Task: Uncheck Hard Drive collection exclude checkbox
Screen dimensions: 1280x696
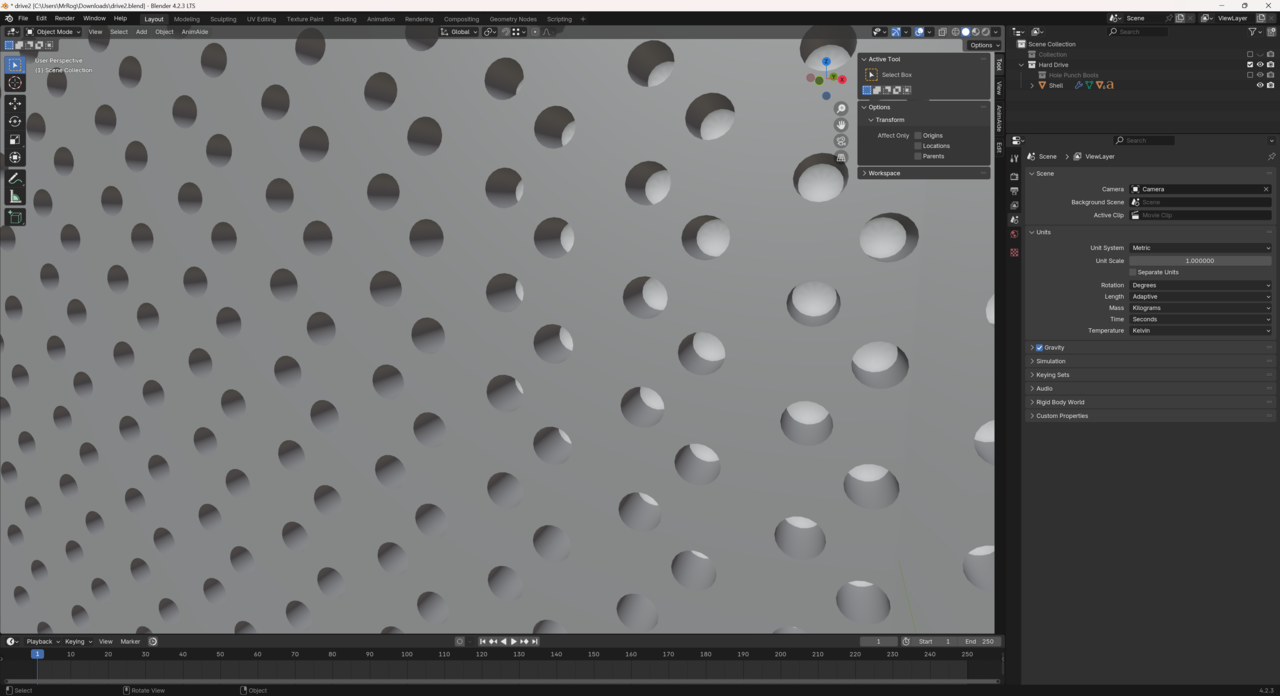Action: coord(1250,65)
